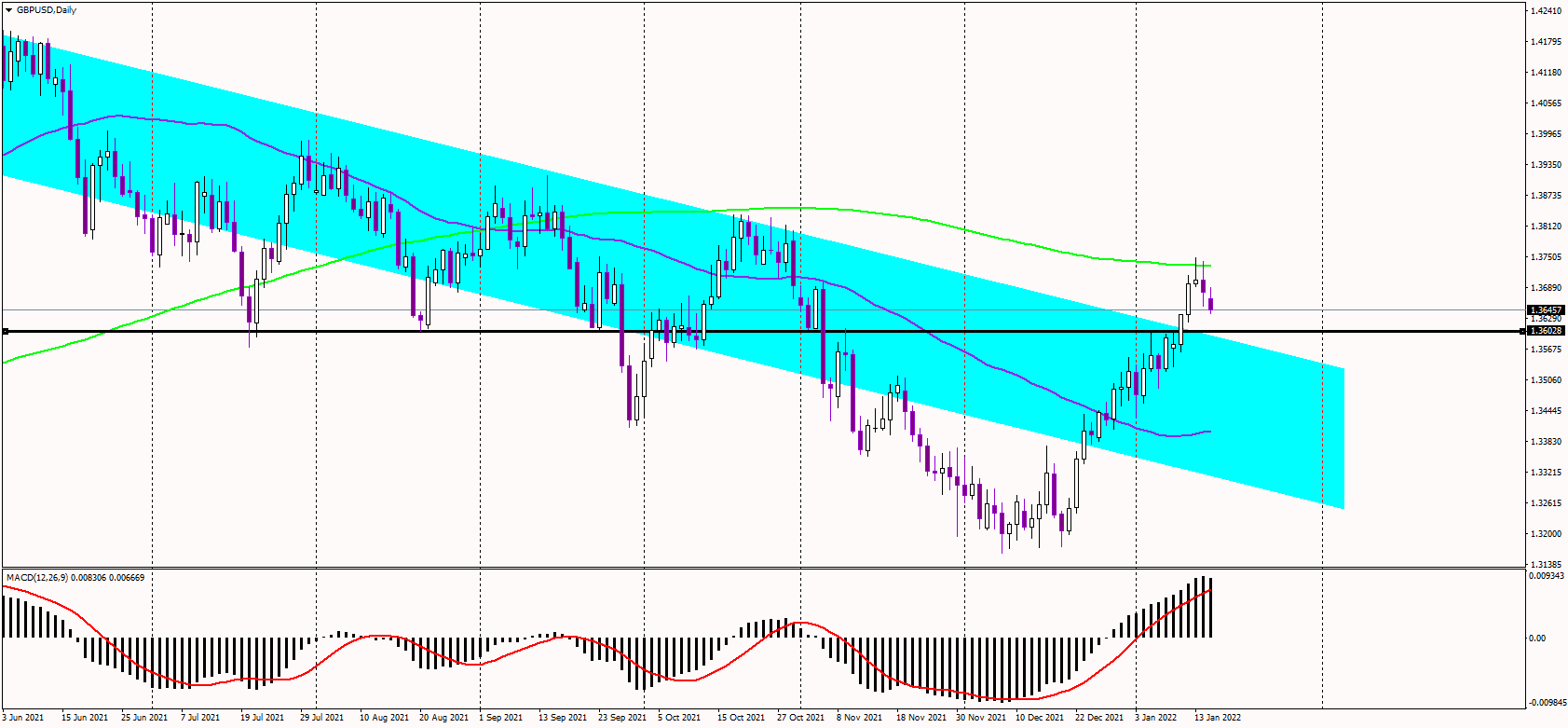Click the 10 Aug 2021 date label
1568x728 pixels.
click(x=384, y=718)
